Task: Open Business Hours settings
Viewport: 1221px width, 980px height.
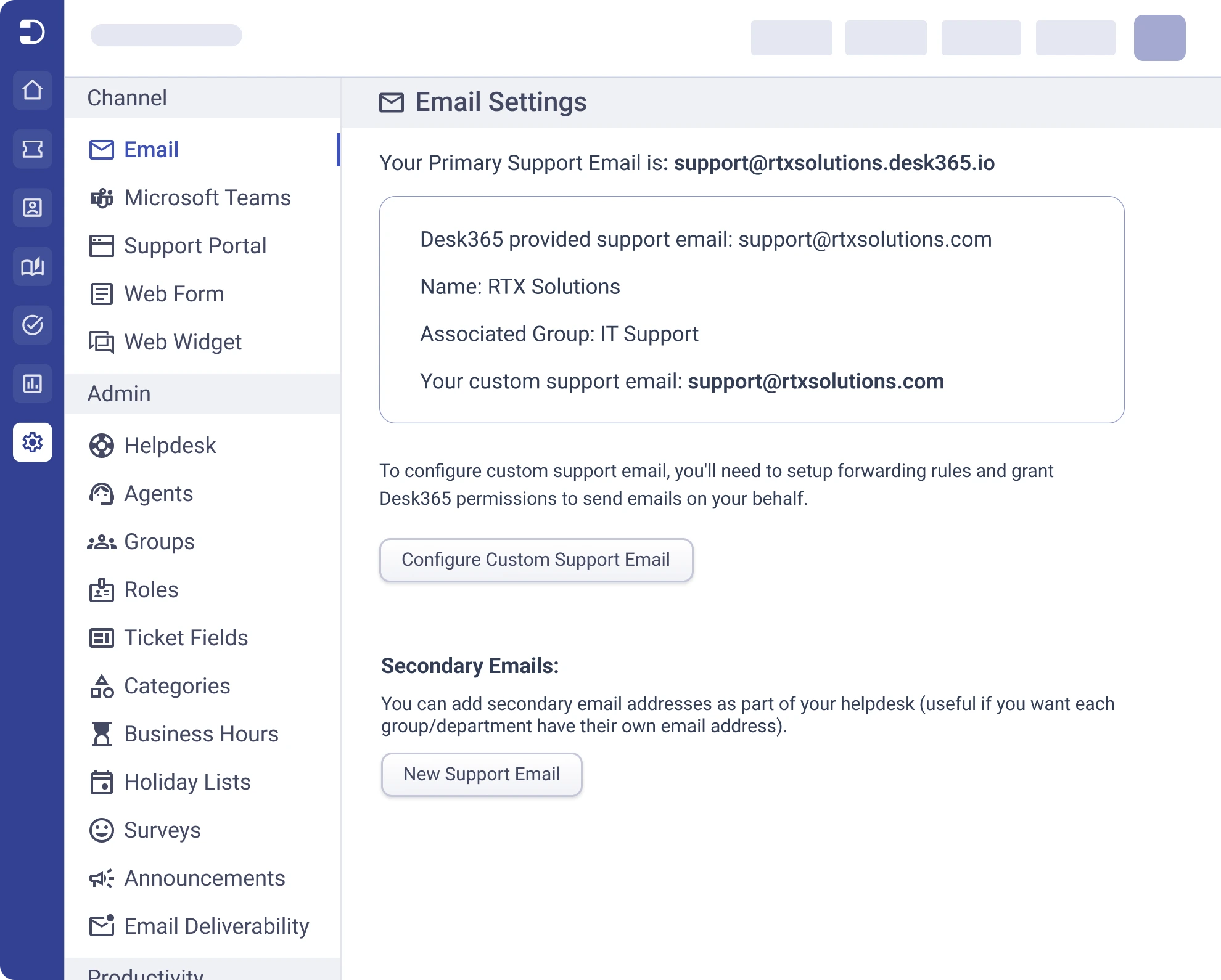Action: tap(201, 734)
